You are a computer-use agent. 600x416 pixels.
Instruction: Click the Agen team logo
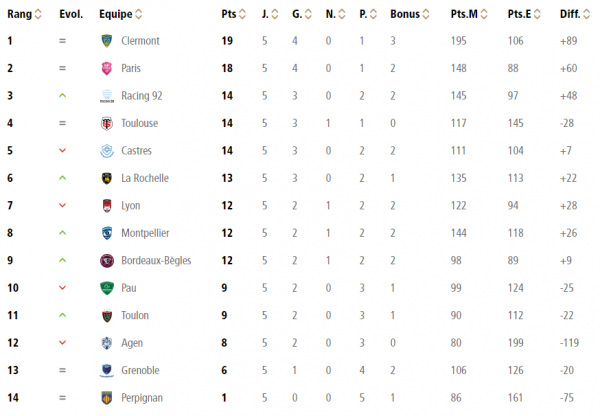point(107,342)
